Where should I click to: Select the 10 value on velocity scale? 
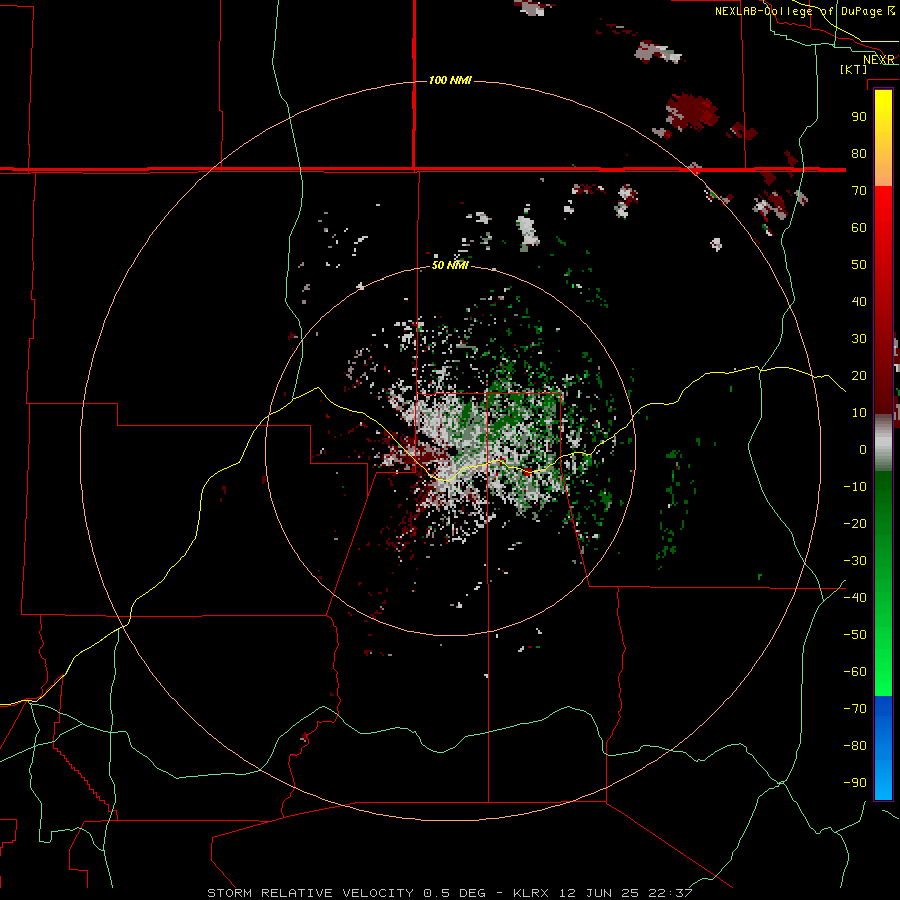coord(859,413)
